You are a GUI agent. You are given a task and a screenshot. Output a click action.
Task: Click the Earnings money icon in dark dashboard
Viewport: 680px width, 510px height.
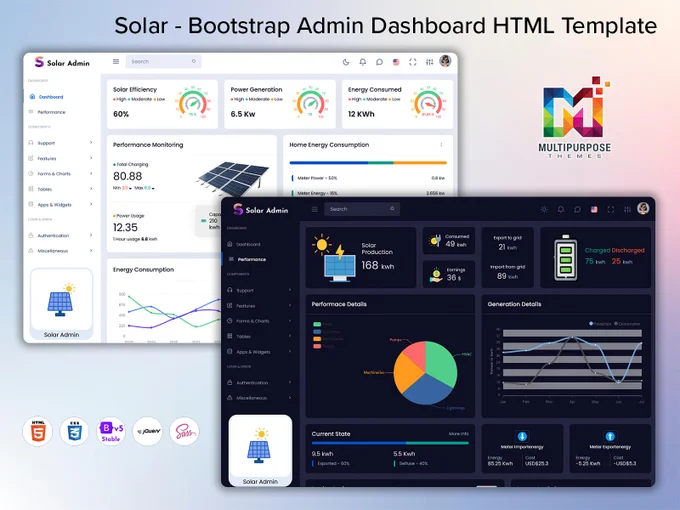(436, 275)
